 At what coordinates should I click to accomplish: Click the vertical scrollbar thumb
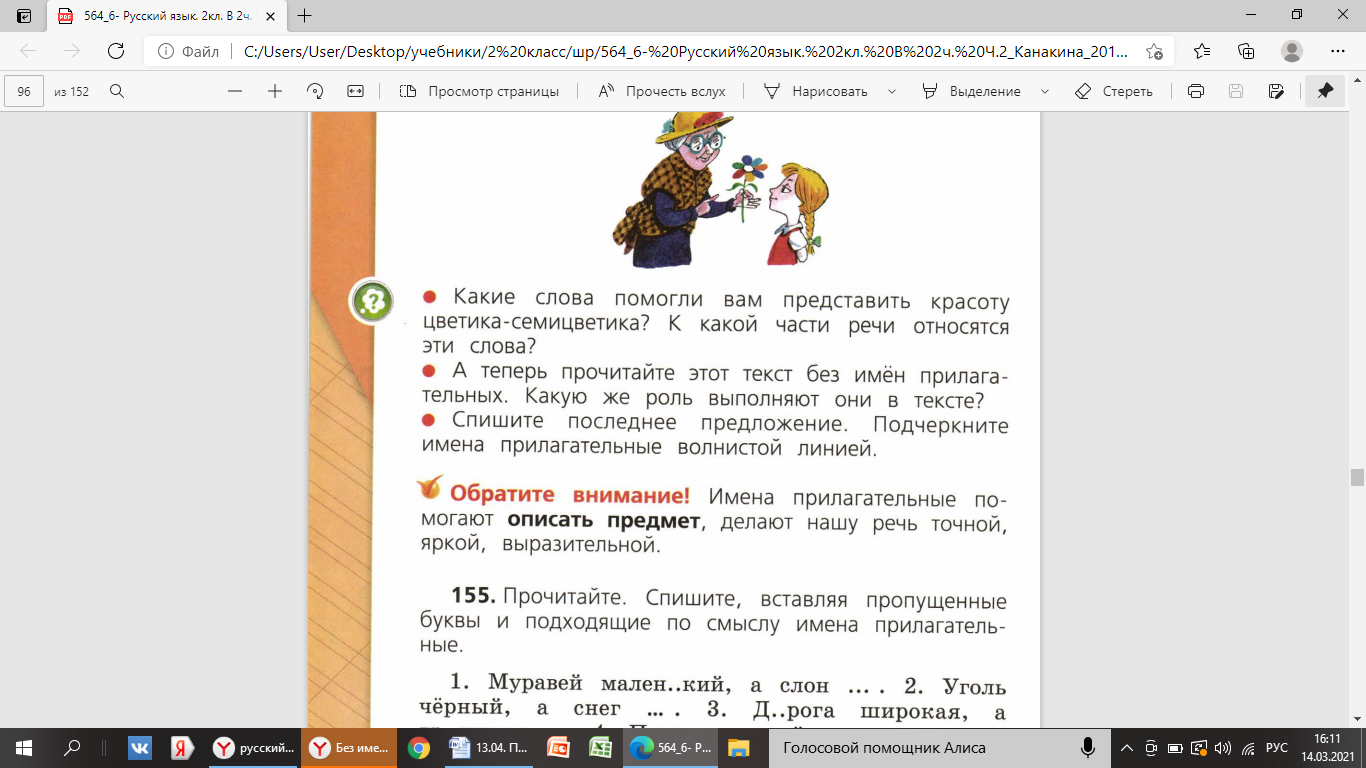pos(1357,476)
